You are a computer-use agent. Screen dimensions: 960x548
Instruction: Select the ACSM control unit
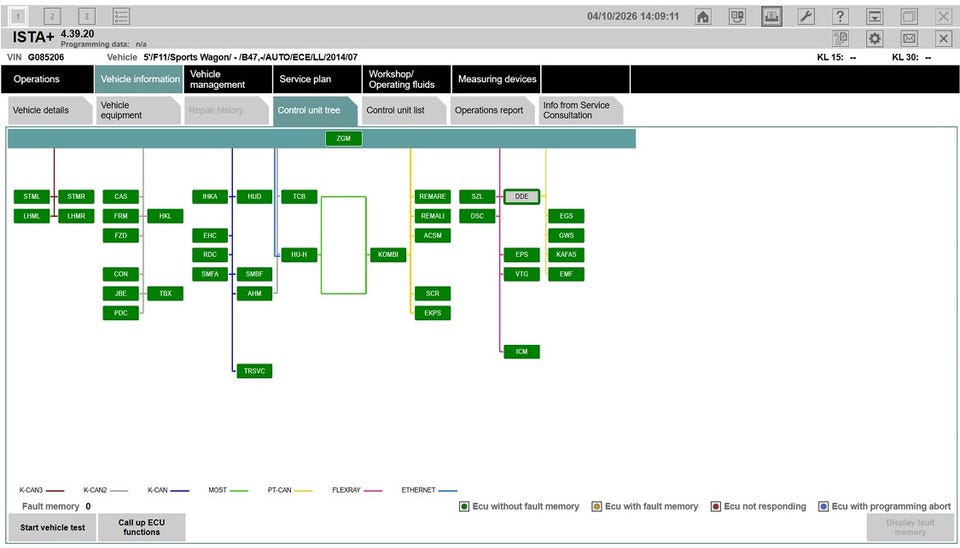click(433, 235)
